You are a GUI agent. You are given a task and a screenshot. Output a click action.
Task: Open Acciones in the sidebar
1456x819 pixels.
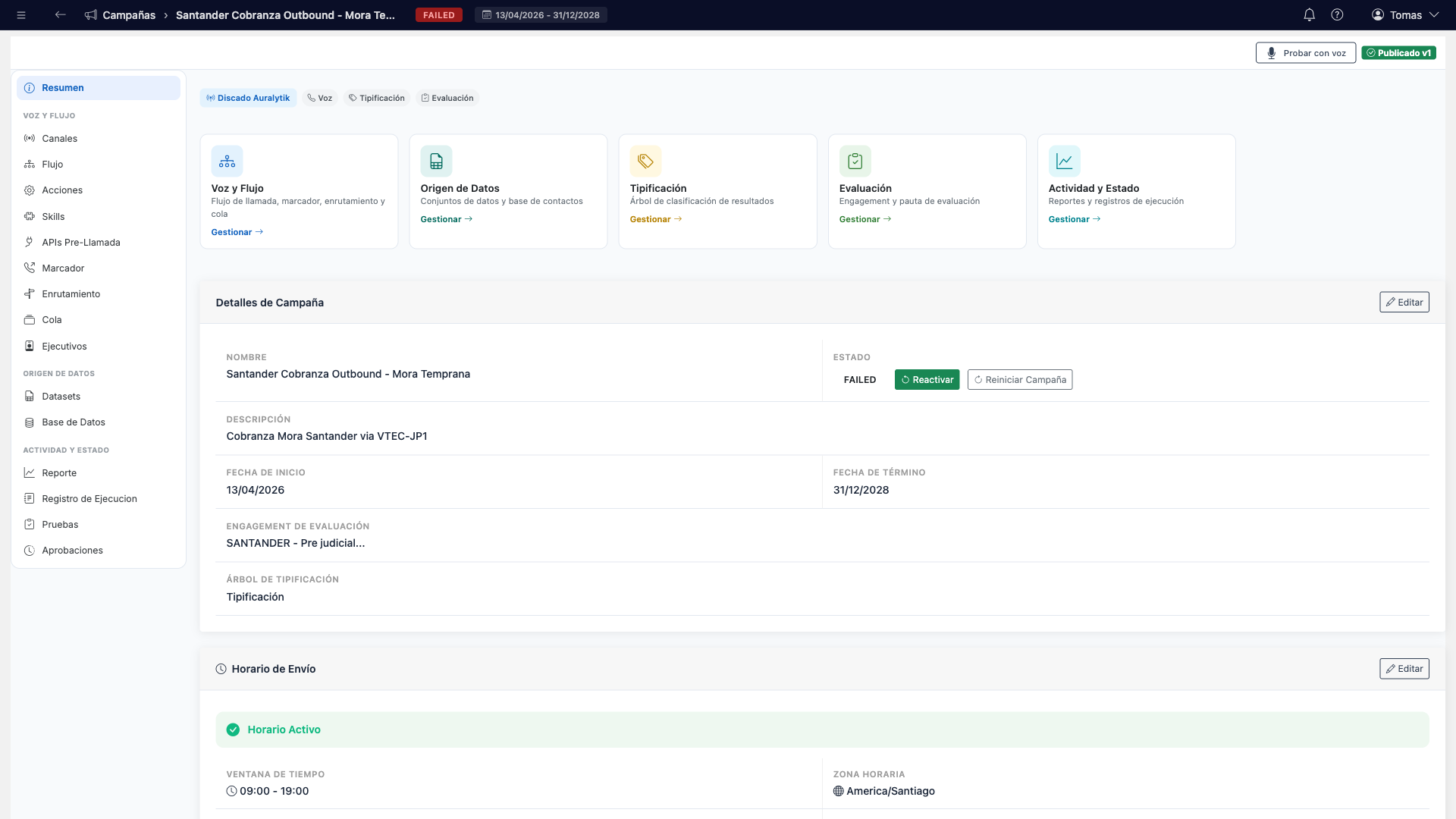pos(99,190)
